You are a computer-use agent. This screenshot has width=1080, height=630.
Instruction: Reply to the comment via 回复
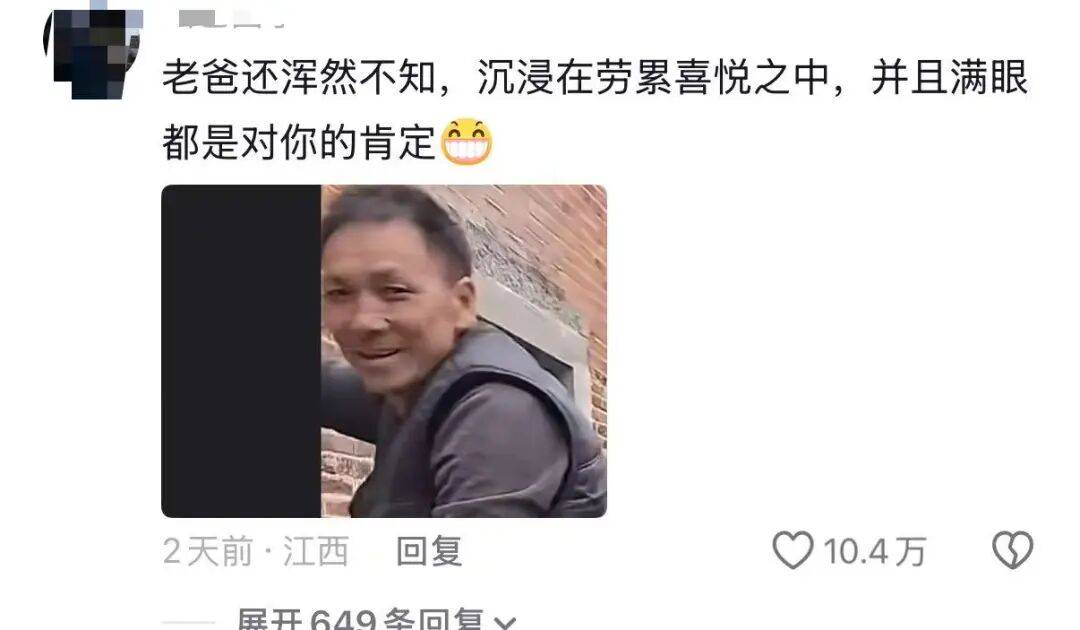(x=428, y=552)
